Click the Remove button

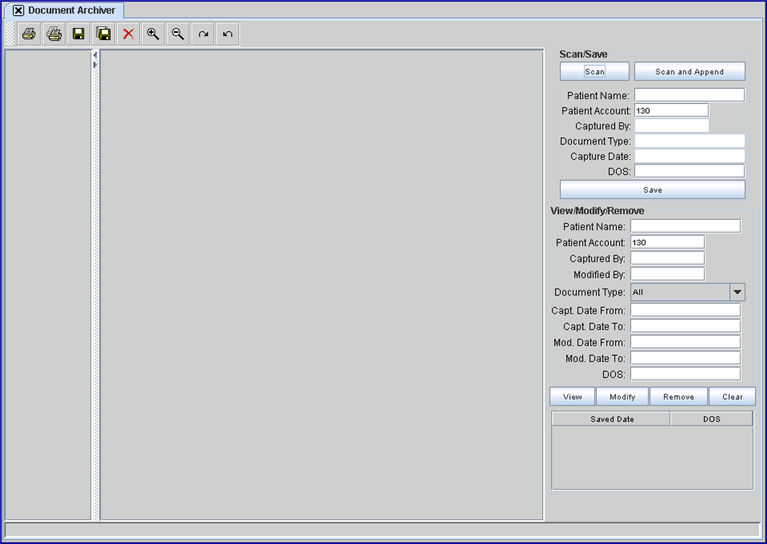(x=678, y=397)
